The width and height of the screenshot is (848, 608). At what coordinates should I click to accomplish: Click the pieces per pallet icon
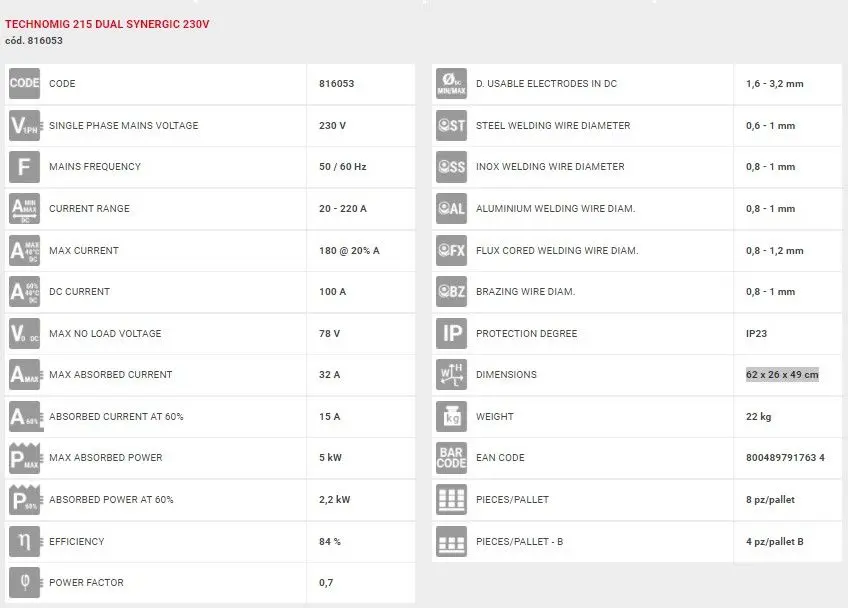point(451,500)
